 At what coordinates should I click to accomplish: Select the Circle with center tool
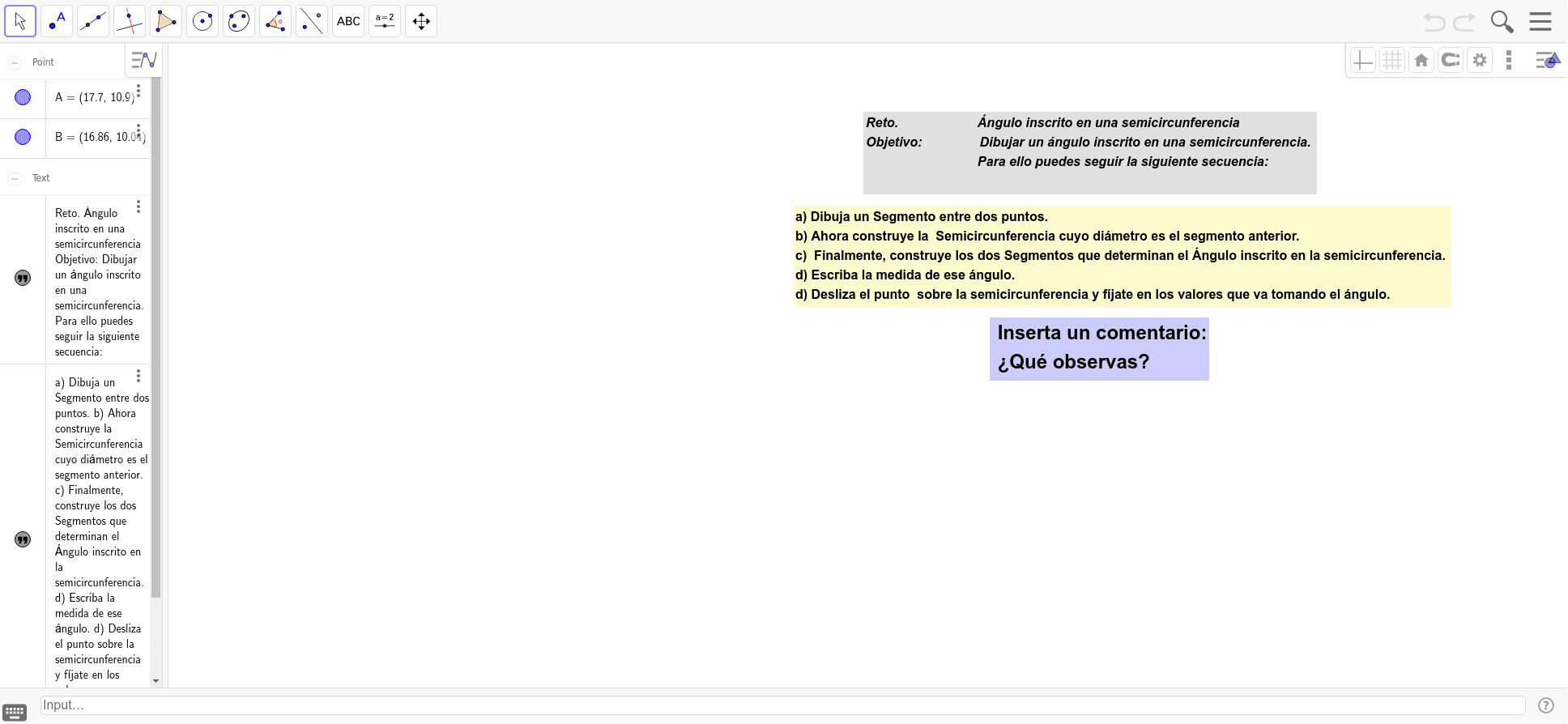202,21
